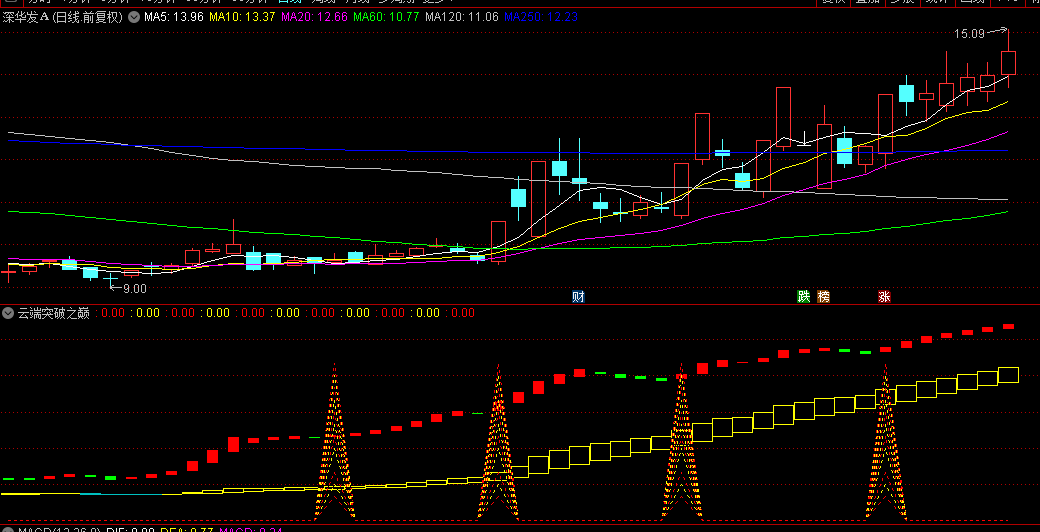Click the 9.00 low price label
Image resolution: width=1040 pixels, height=532 pixels.
135,289
